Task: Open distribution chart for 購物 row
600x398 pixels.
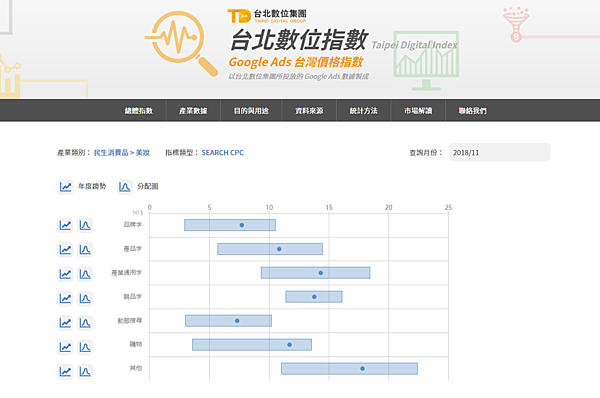Action: click(x=85, y=347)
